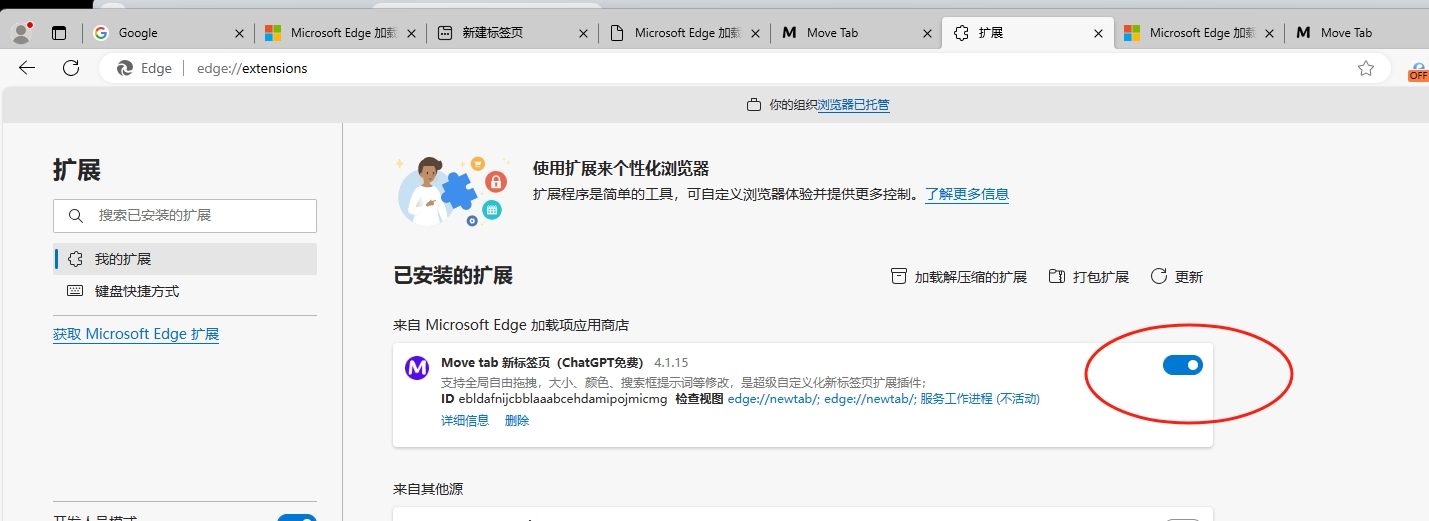Click the 新建标签页 tab favicon

pos(445,33)
